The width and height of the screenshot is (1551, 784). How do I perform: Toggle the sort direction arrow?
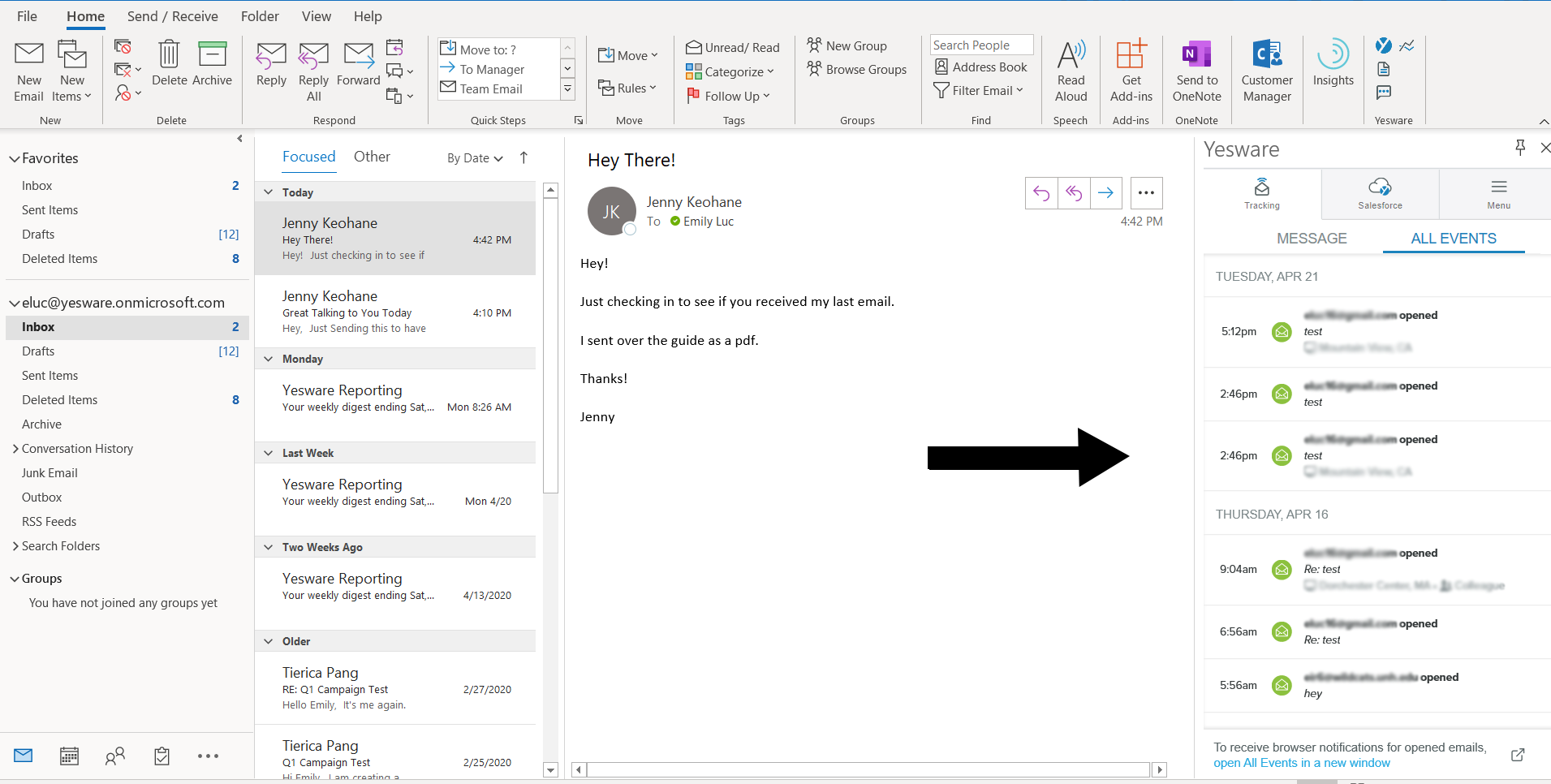click(x=523, y=157)
